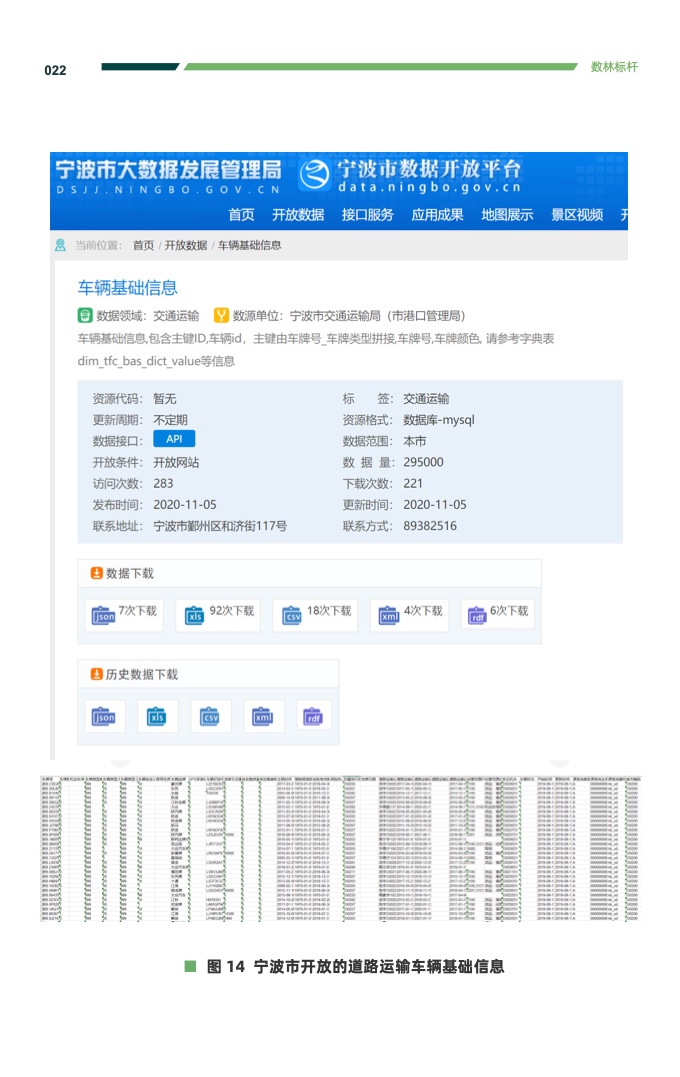
Task: Select 应用成果 in the top navigation
Action: coord(437,215)
